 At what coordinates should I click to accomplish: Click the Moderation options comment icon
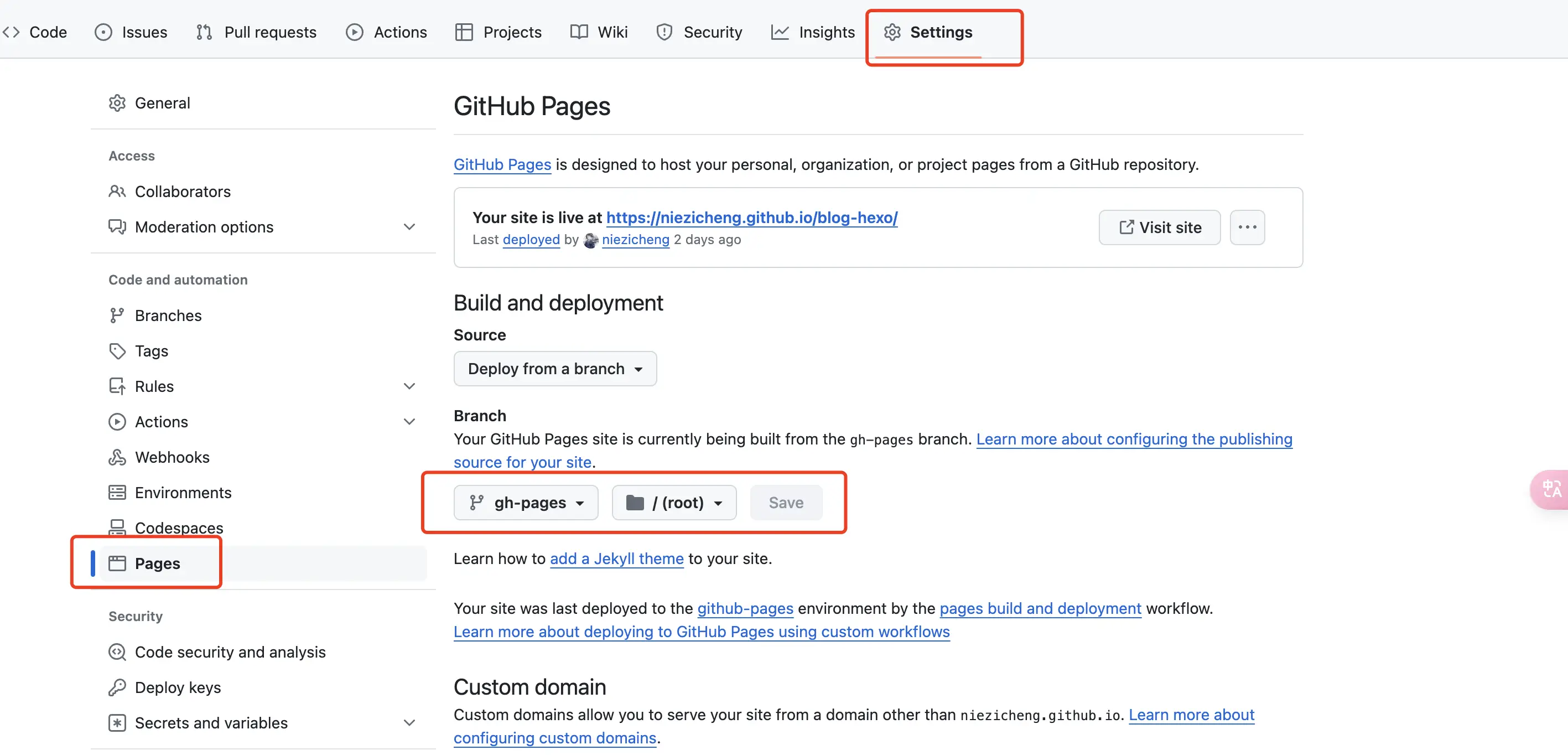(117, 226)
